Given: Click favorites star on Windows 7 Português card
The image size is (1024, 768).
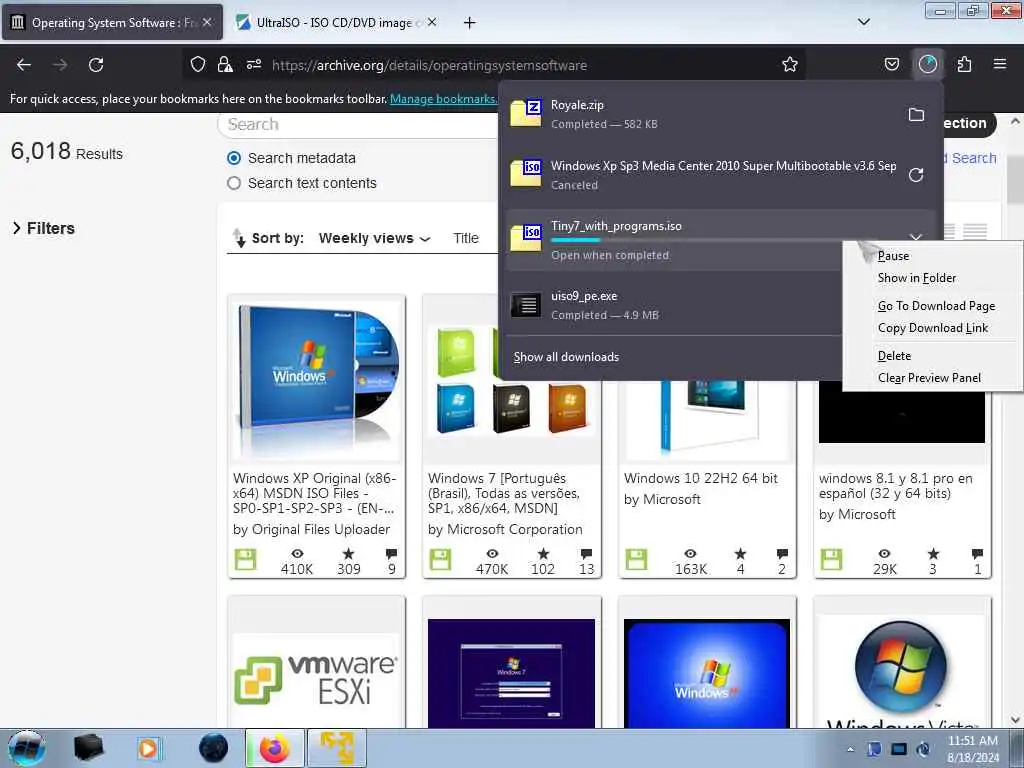Looking at the screenshot, I should [543, 554].
